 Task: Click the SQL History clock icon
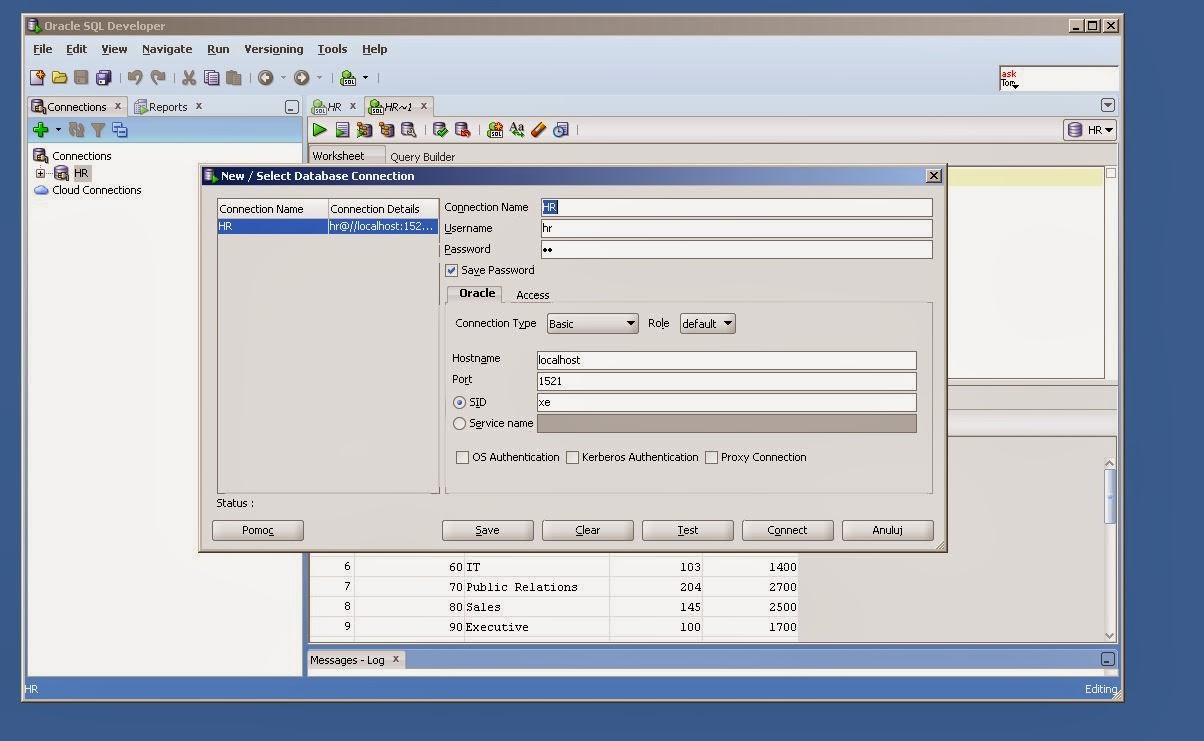pos(561,130)
